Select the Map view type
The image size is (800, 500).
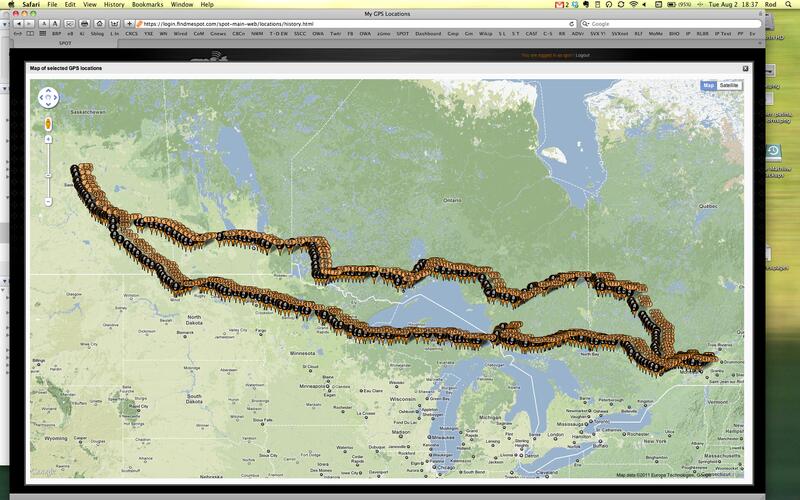pyautogui.click(x=709, y=86)
